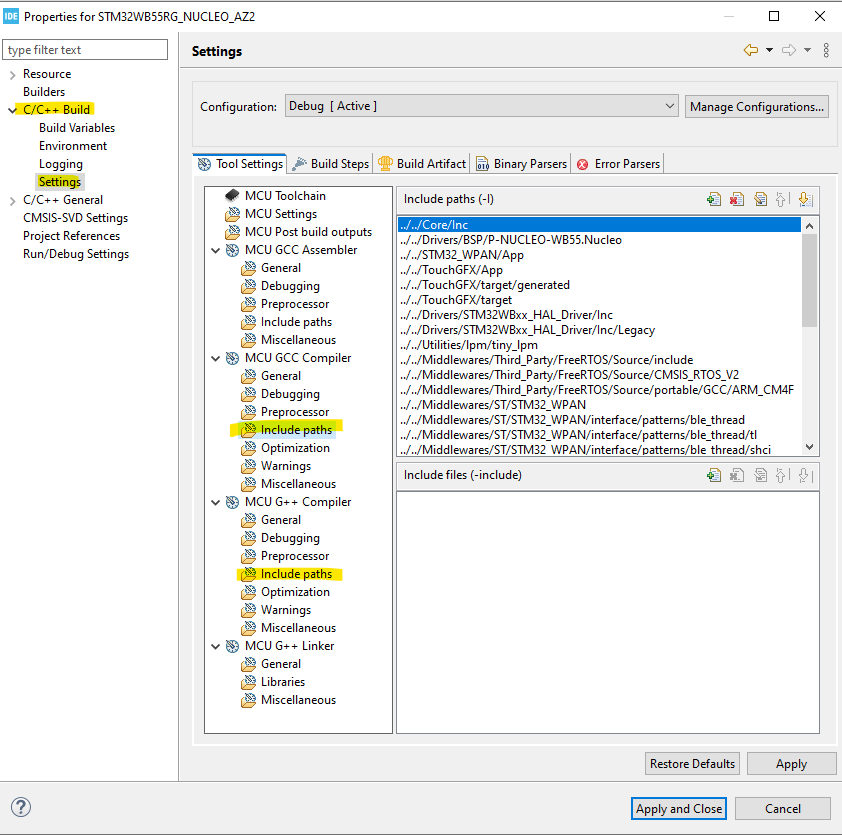Expand the C/C++ General node
The width and height of the screenshot is (842, 835).
pos(12,201)
